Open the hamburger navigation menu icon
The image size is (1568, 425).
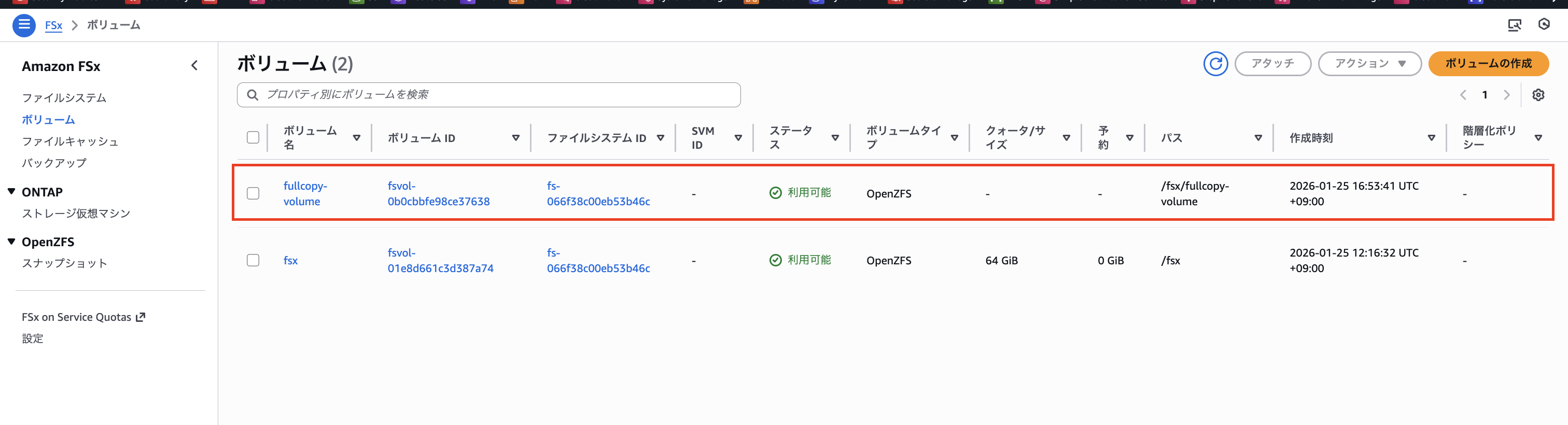(24, 25)
